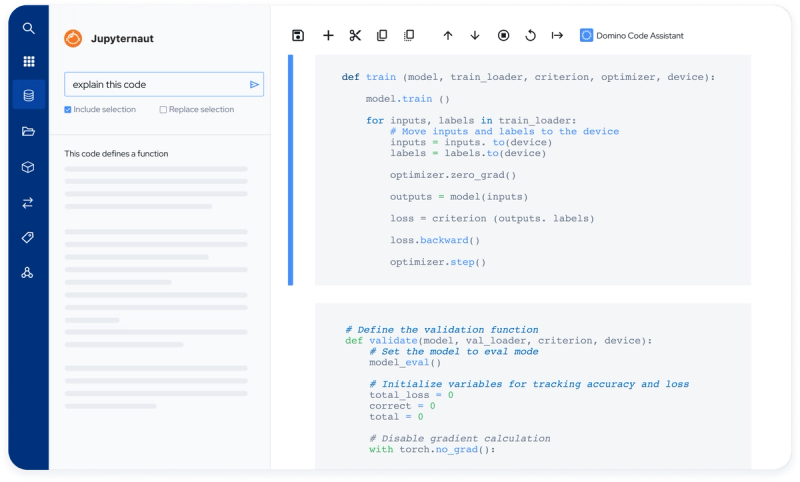This screenshot has width=800, height=482.
Task: Click the 'optimizer.step()' line
Action: [x=438, y=262]
